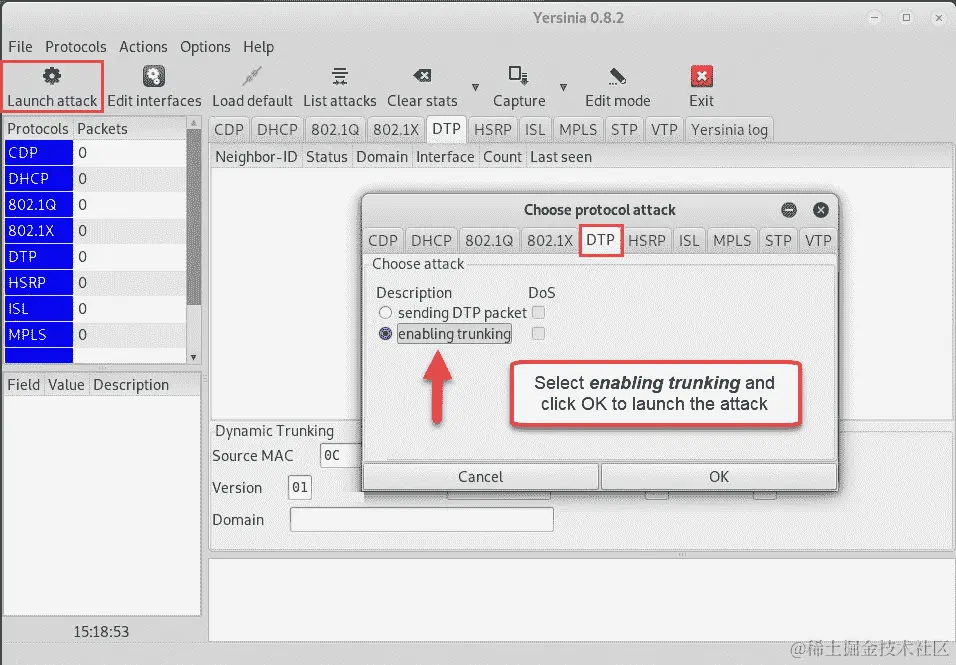This screenshot has height=665, width=956.
Task: Switch to HSRP tab in main window
Action: [x=493, y=130]
